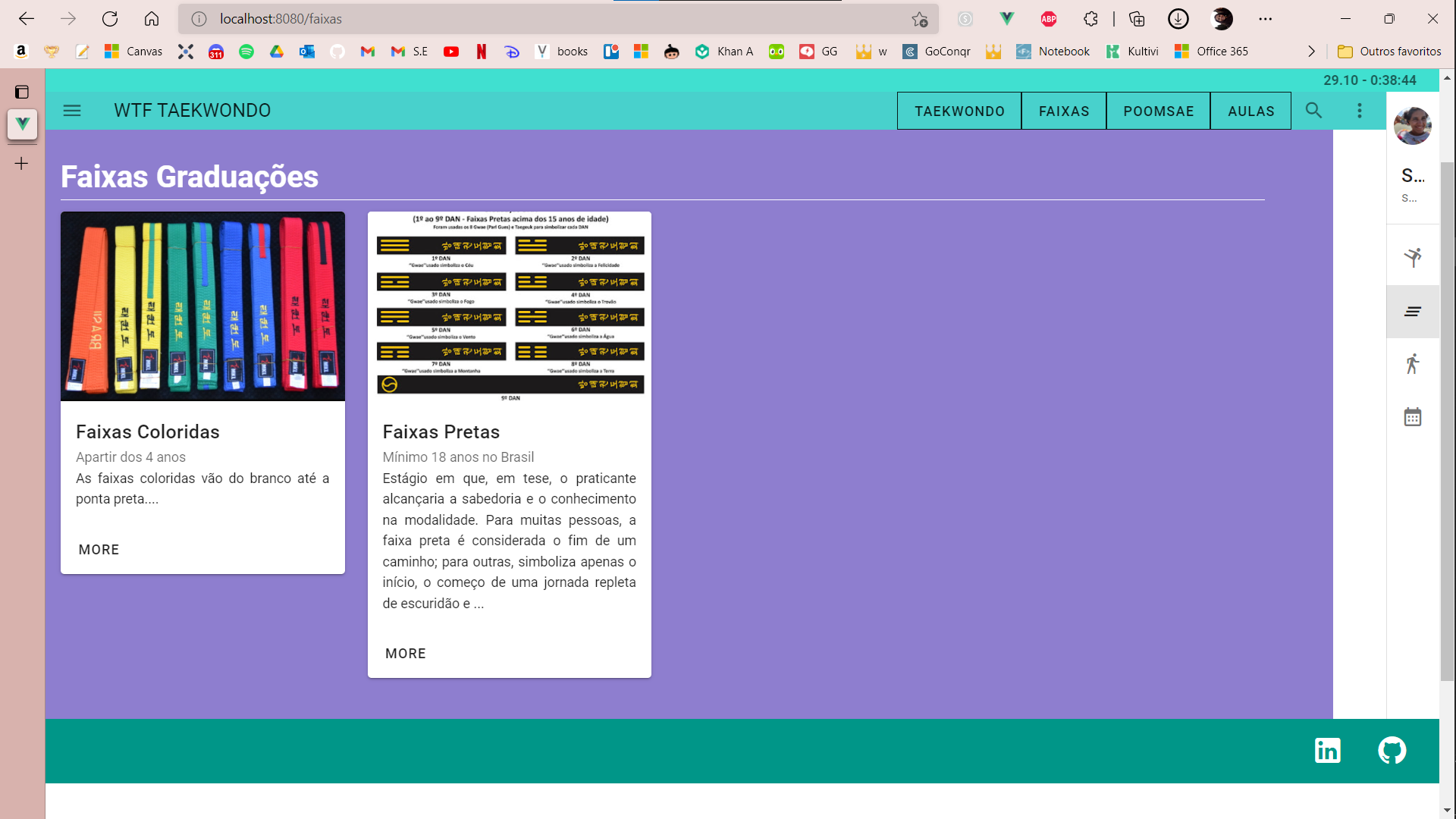1456x819 pixels.
Task: Click the taekwondo kick sidebar icon
Action: coord(1412,258)
